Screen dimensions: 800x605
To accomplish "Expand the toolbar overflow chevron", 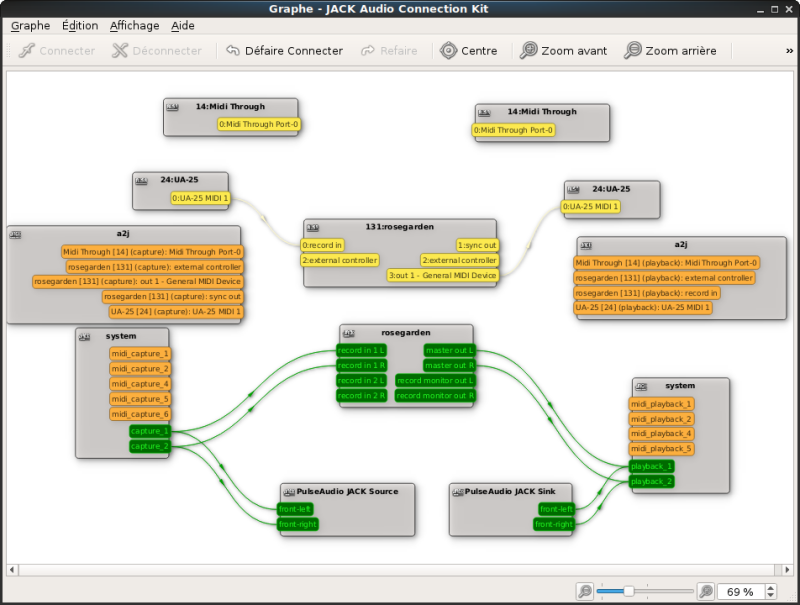I will pos(789,51).
